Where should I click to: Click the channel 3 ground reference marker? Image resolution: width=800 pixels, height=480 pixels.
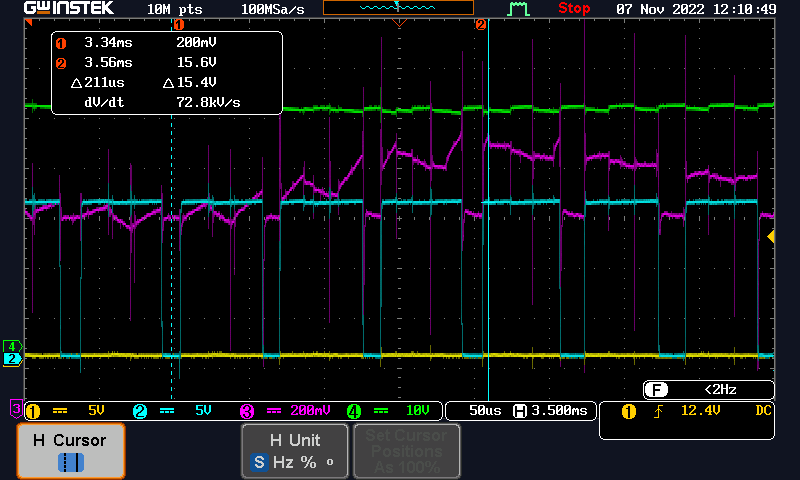(x=16, y=408)
